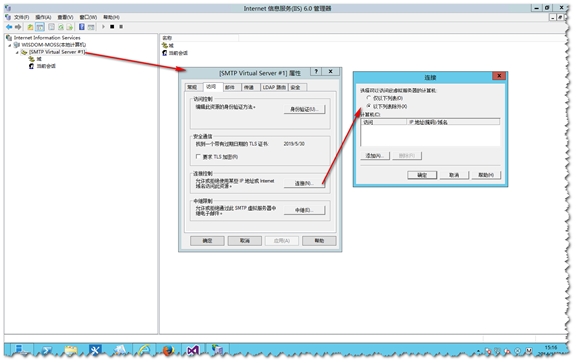Click the toolbar icon right of Help
Image resolution: width=576 pixels, height=363 pixels.
[x=91, y=27]
